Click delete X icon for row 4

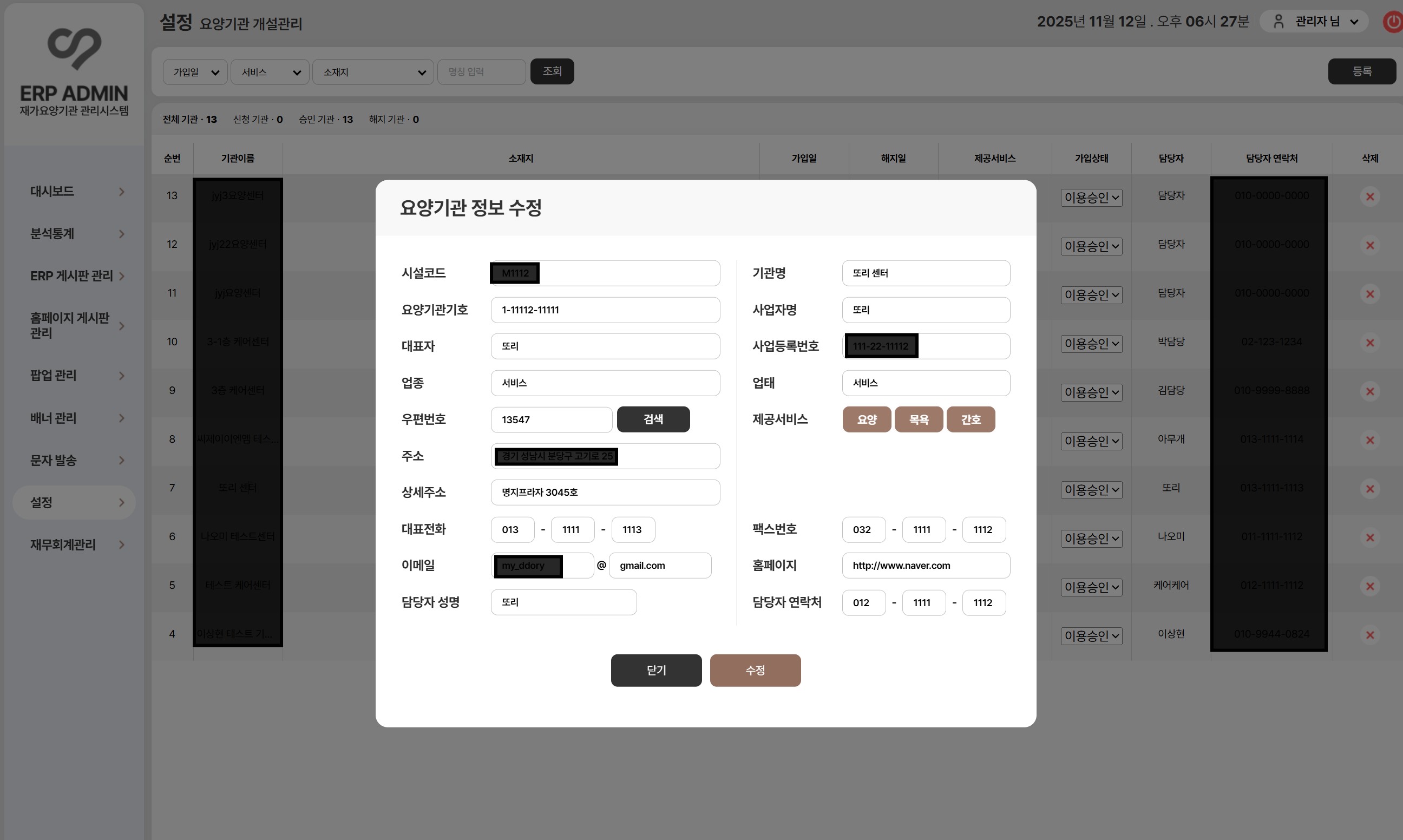click(1369, 635)
